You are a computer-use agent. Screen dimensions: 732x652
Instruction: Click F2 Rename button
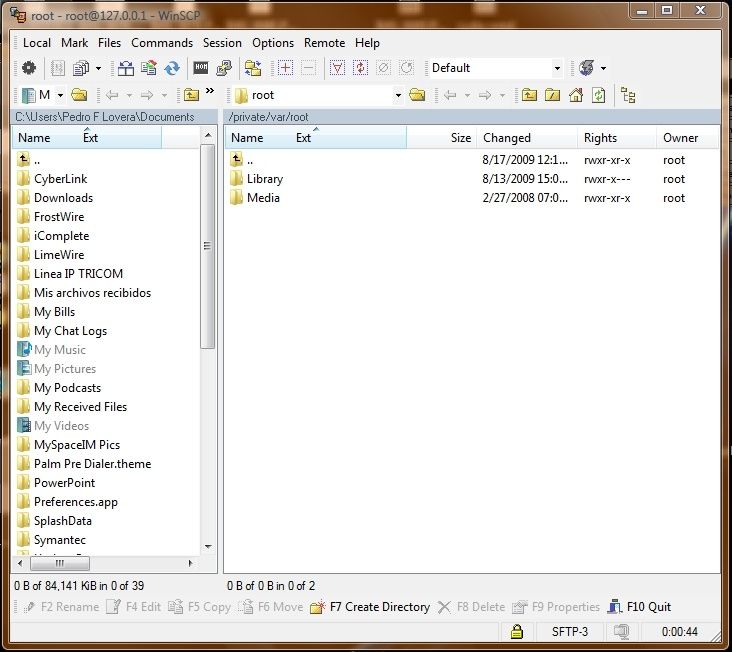(x=61, y=607)
